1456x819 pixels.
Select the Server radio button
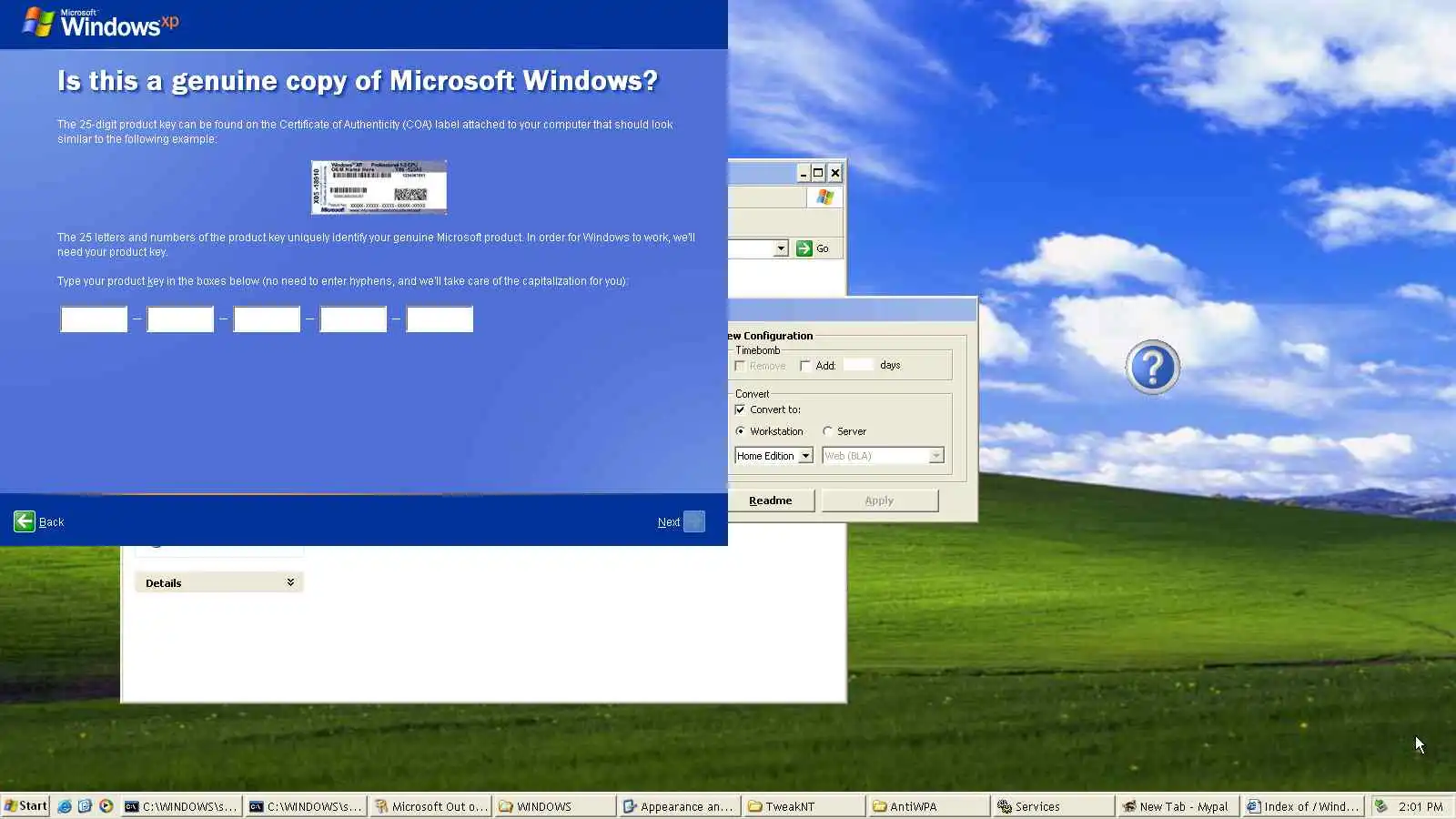coord(827,431)
